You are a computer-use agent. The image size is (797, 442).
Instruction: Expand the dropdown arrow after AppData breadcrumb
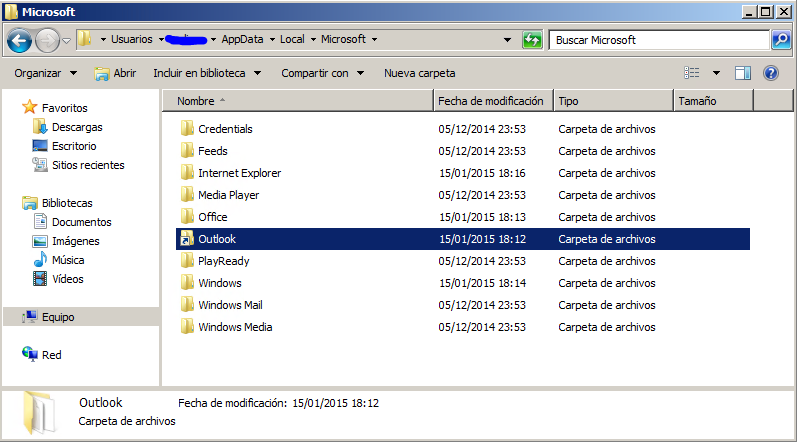point(272,40)
